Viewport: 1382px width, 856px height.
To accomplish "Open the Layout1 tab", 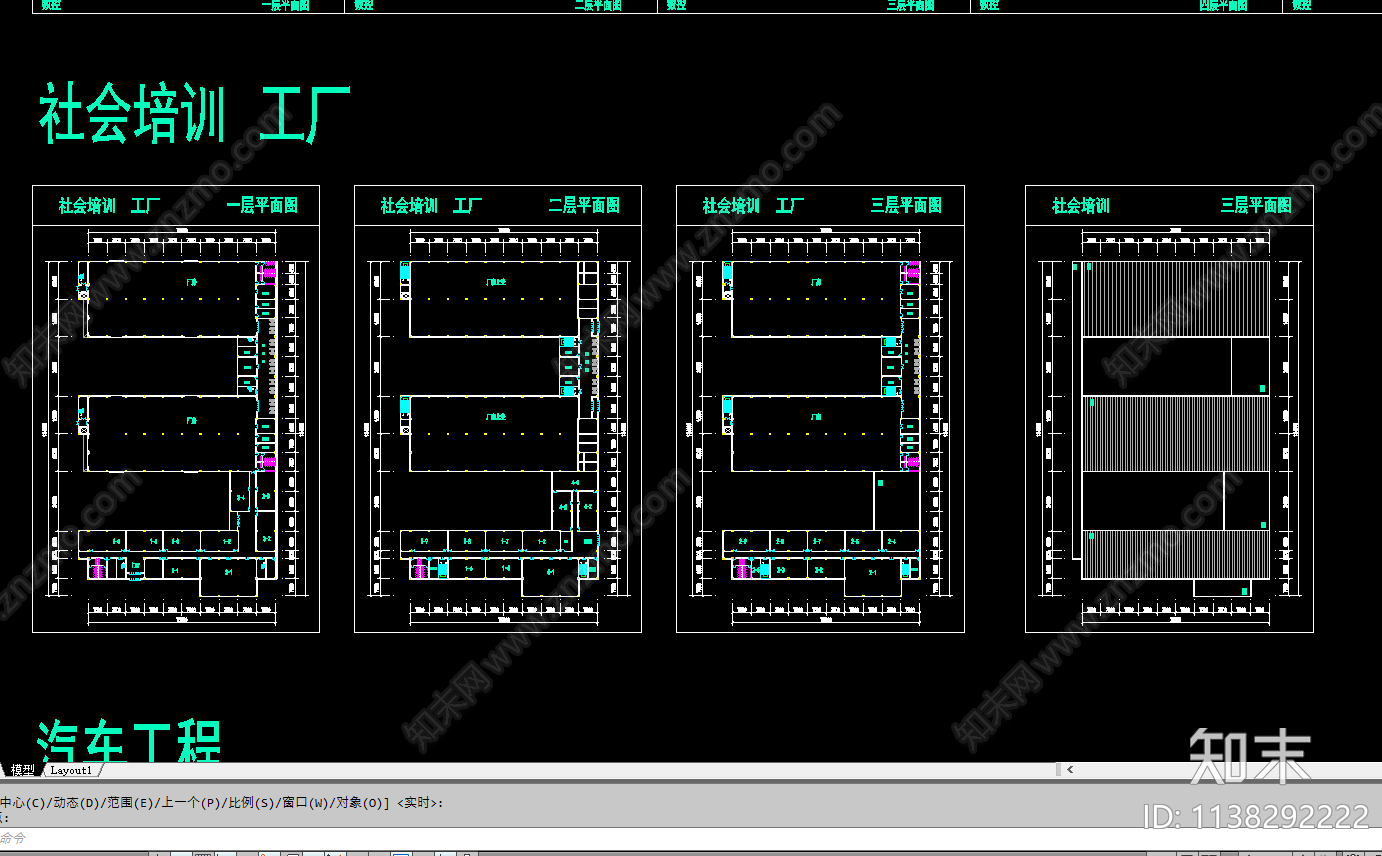I will click(71, 770).
